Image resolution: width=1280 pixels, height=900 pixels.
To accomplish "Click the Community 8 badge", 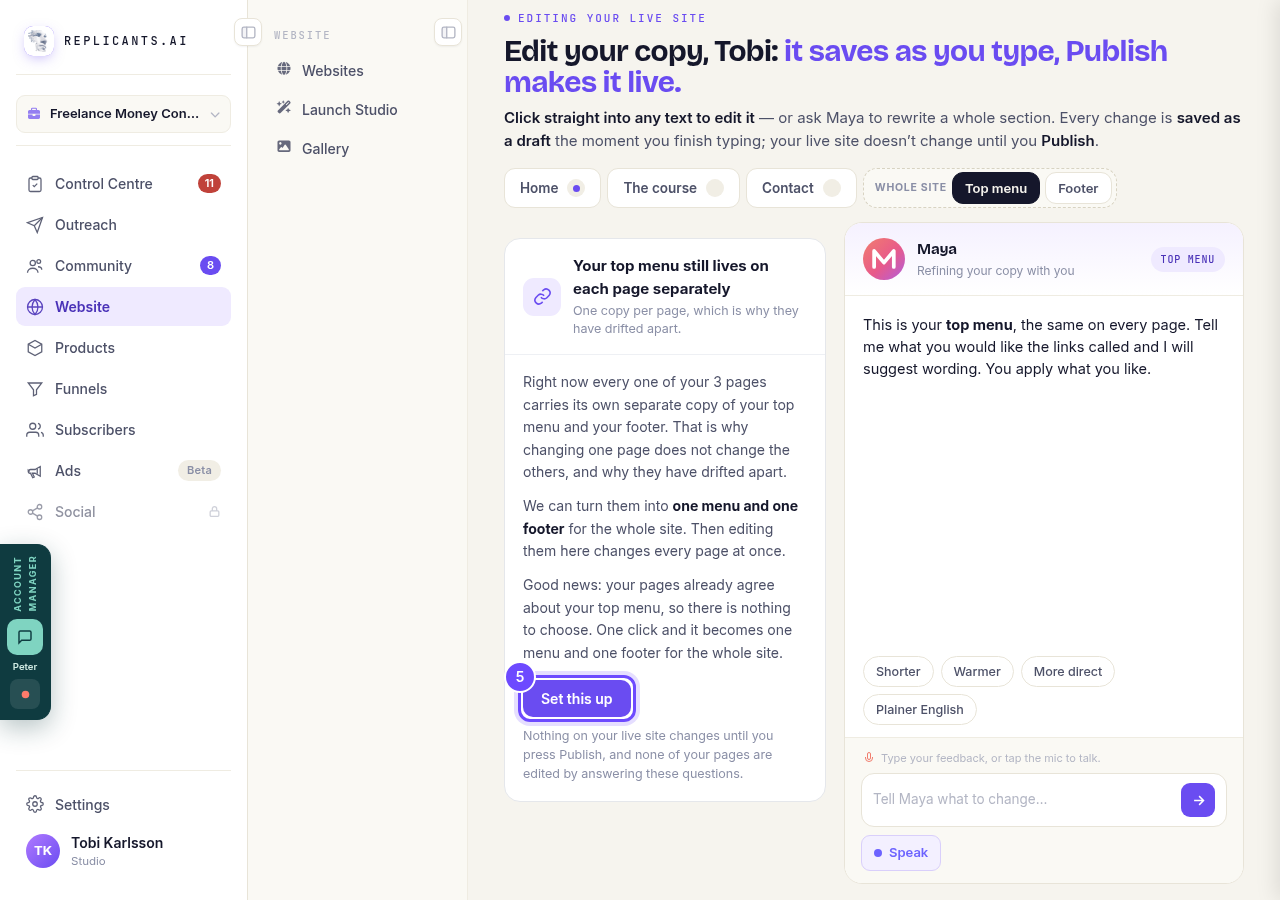I will [210, 265].
